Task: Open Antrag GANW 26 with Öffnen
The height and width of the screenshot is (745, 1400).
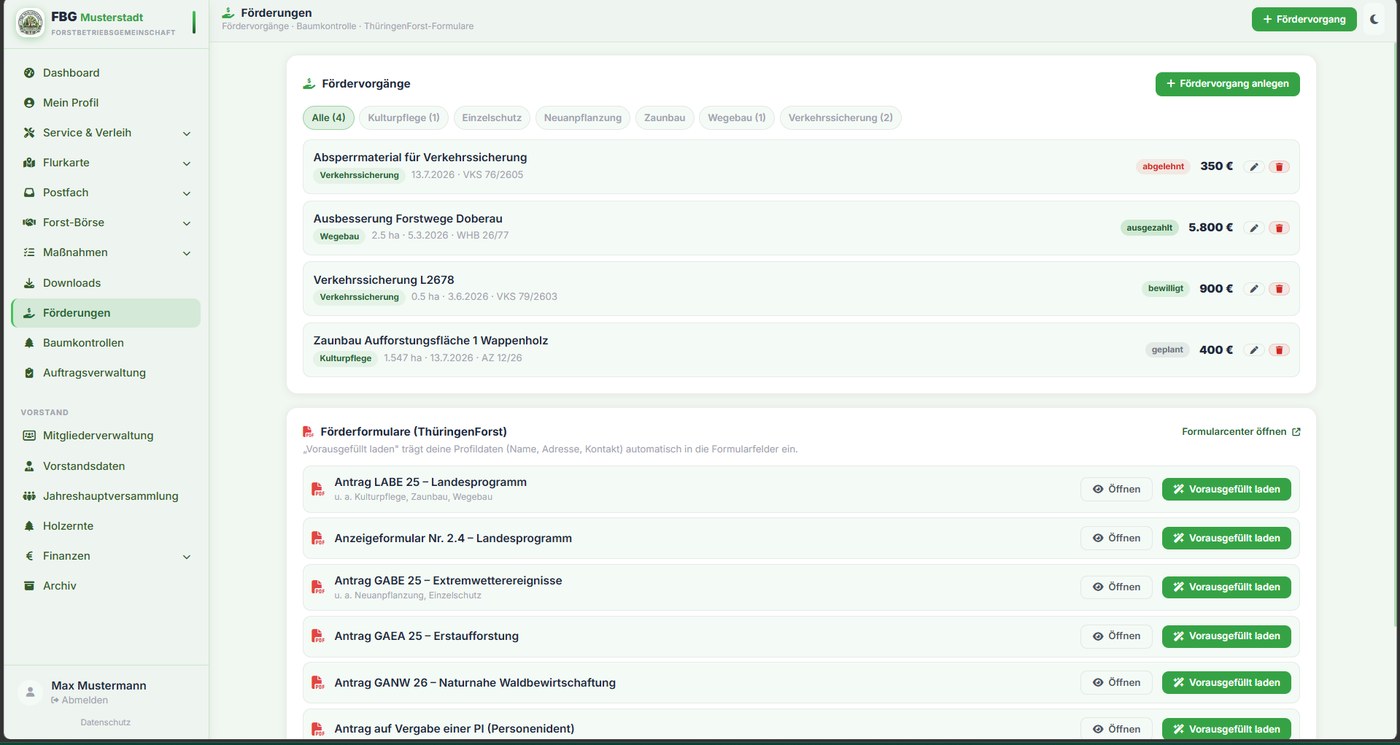Action: tap(1116, 683)
